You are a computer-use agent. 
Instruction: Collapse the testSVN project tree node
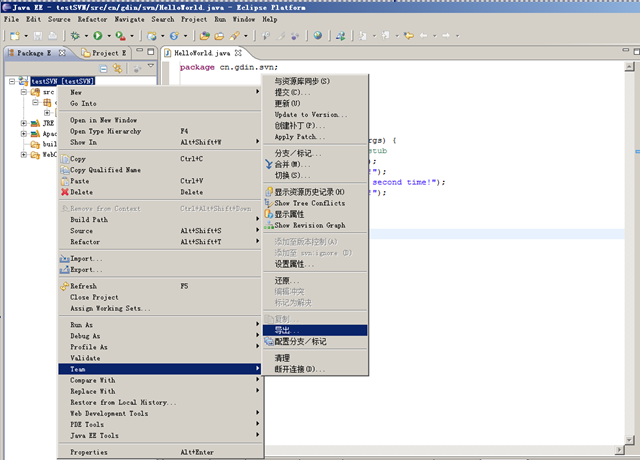12,81
